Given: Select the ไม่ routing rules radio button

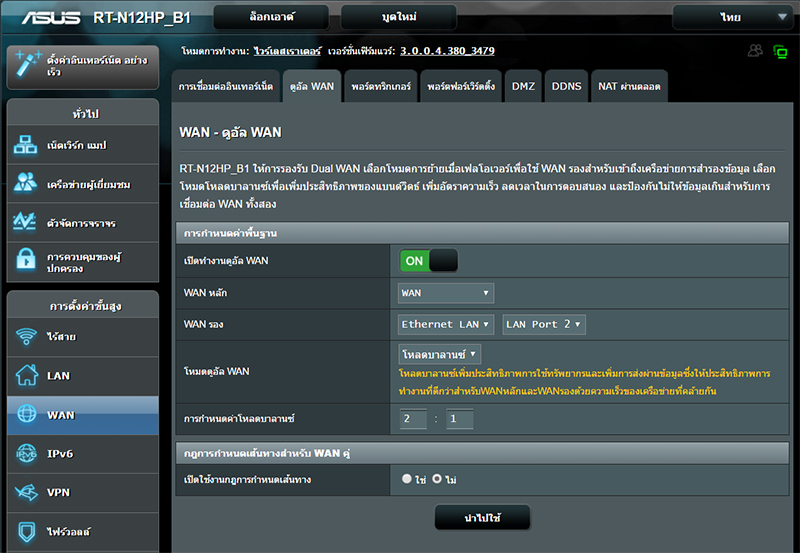Looking at the screenshot, I should pos(437,479).
